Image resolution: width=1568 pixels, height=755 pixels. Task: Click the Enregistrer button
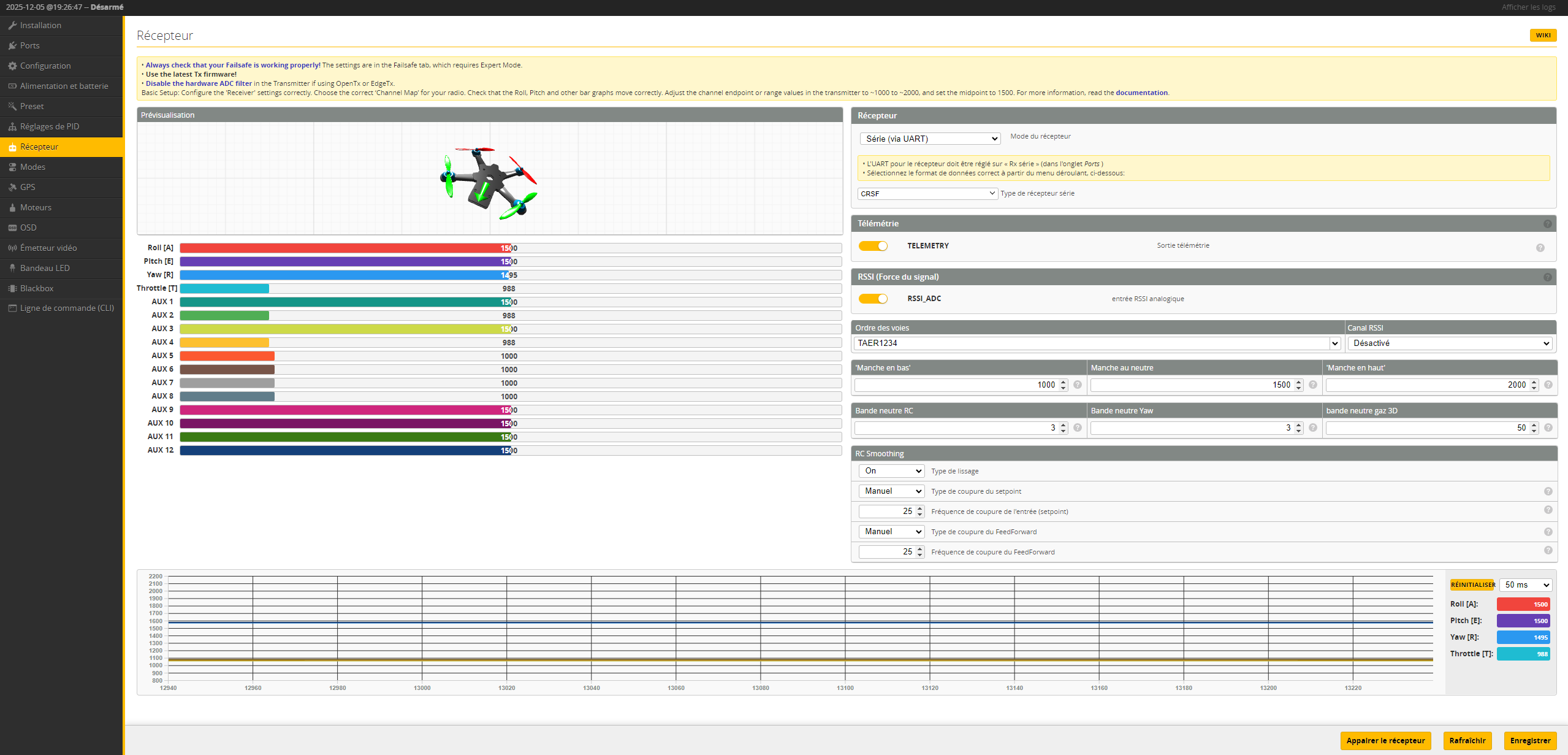1529,740
